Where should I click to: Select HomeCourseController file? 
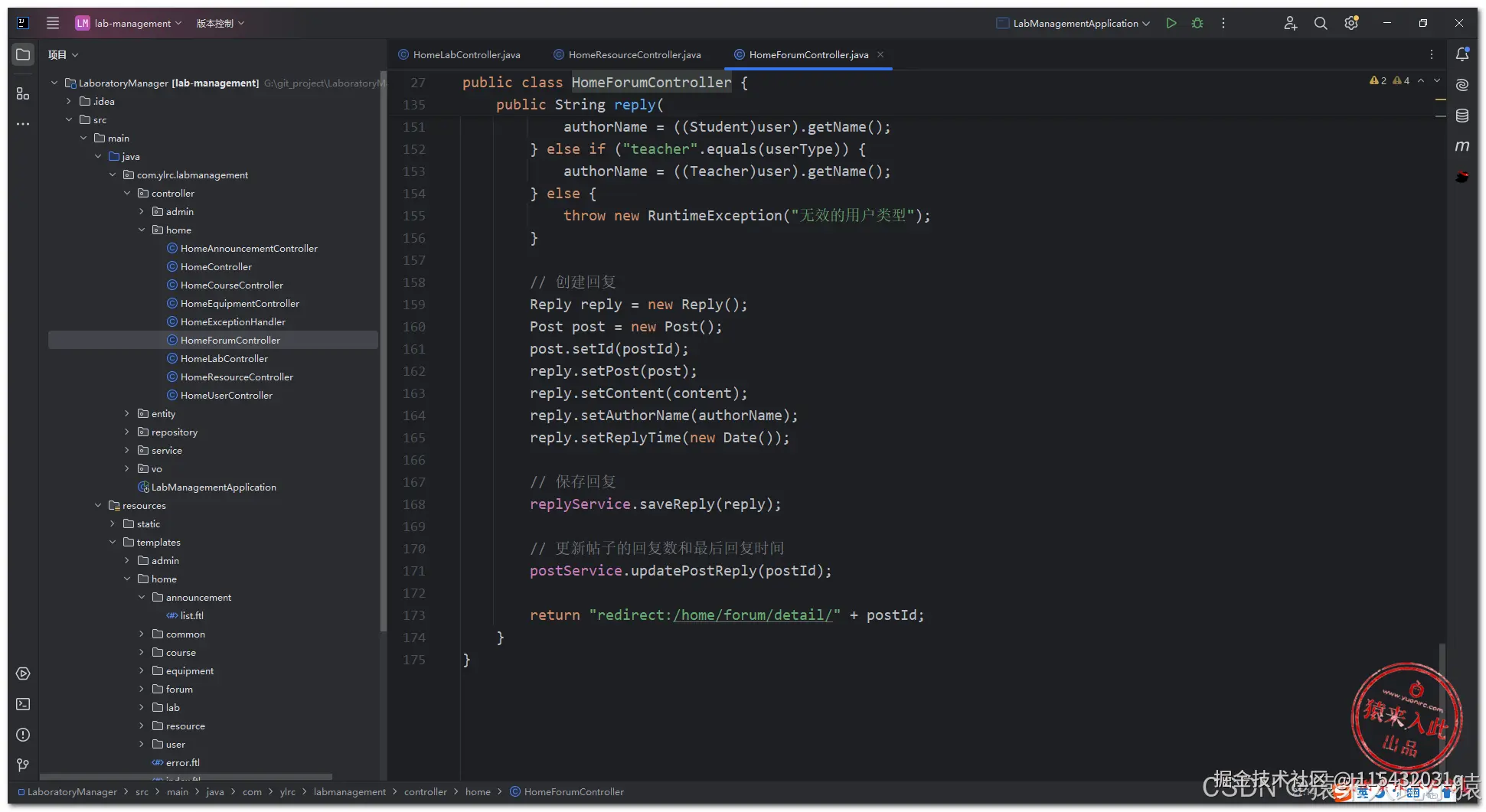[231, 285]
